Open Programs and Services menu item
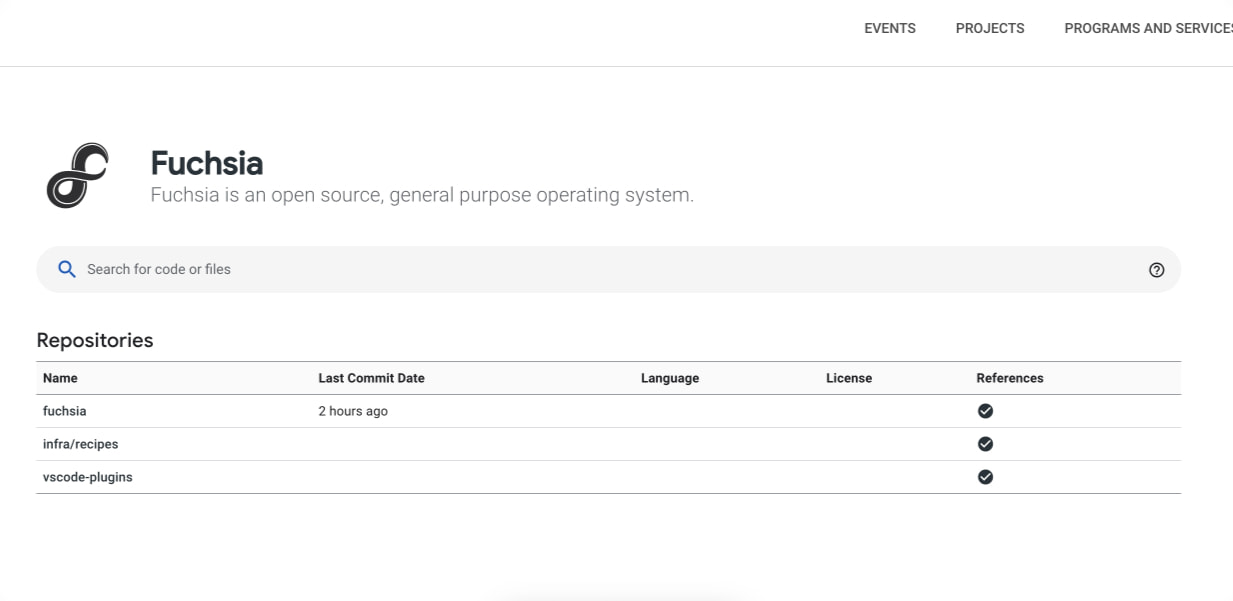The height and width of the screenshot is (601, 1233). 1148,28
